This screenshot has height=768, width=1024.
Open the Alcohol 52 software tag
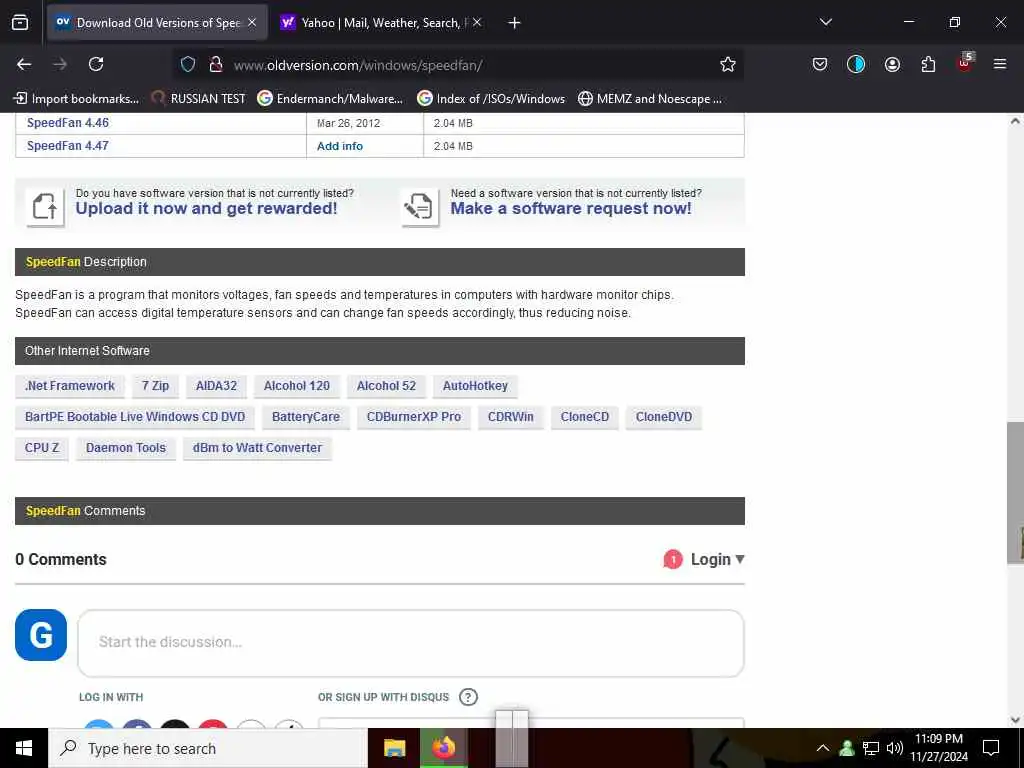pos(387,386)
